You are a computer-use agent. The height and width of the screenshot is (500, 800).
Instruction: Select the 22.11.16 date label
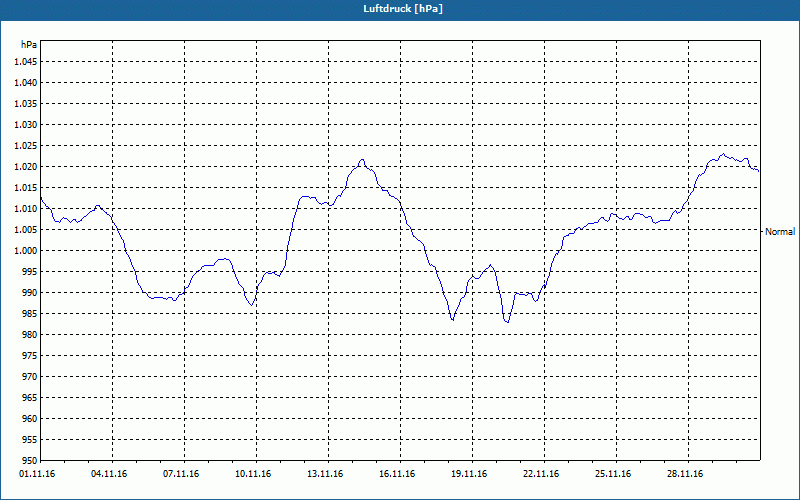tap(541, 474)
